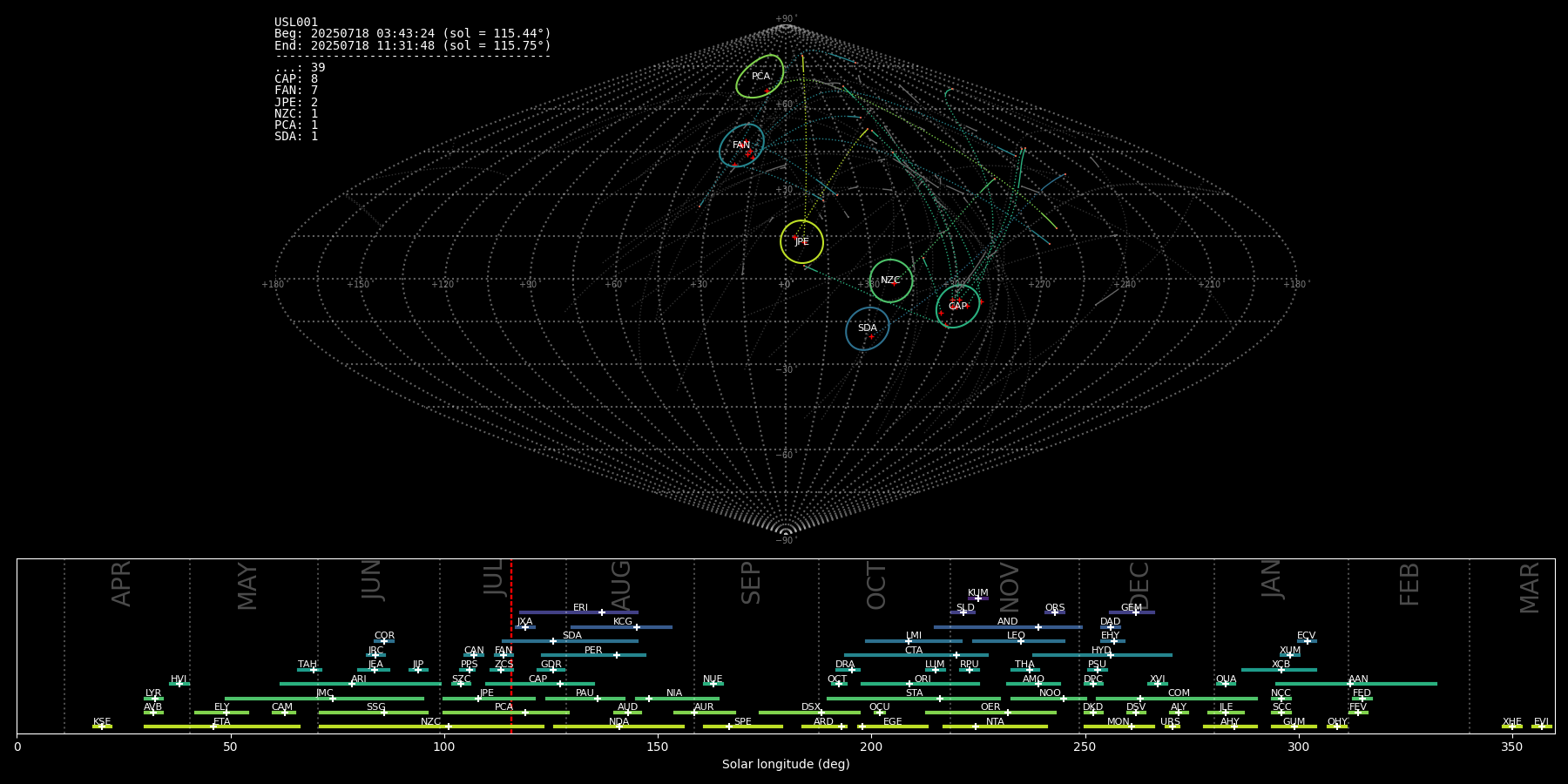The height and width of the screenshot is (784, 1568).
Task: Click the 150 tick on solar longitude axis
Action: point(658,747)
